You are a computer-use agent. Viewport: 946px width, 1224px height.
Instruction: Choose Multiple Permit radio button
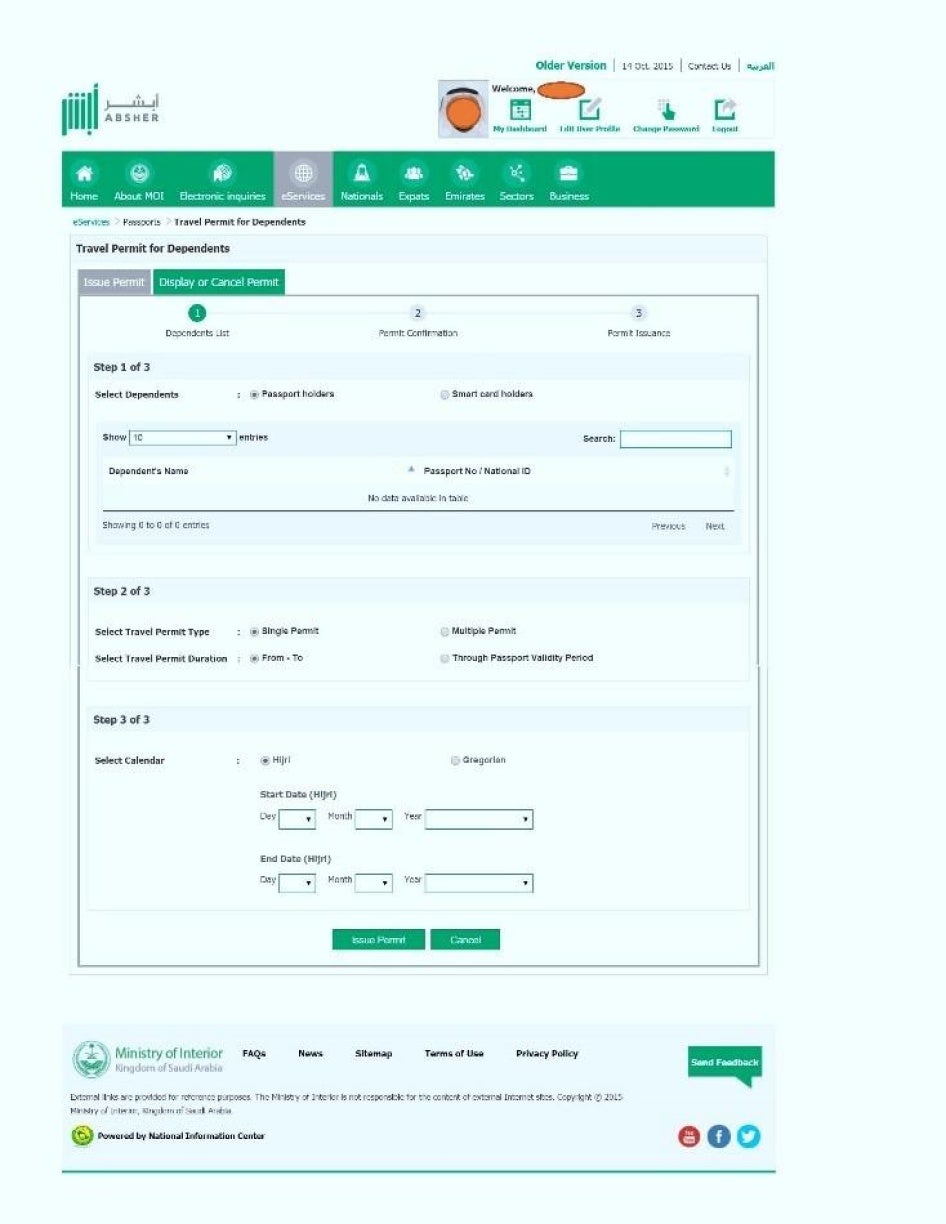pos(445,632)
